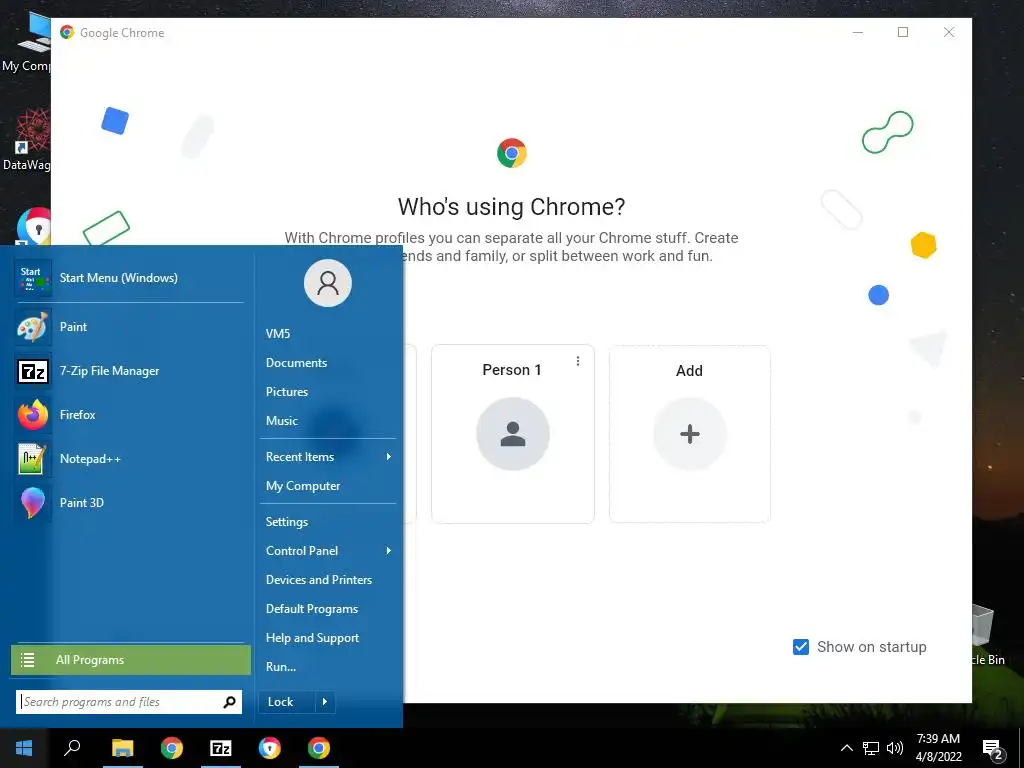
Task: Click the Recycle Bin desktop icon
Action: [x=987, y=633]
